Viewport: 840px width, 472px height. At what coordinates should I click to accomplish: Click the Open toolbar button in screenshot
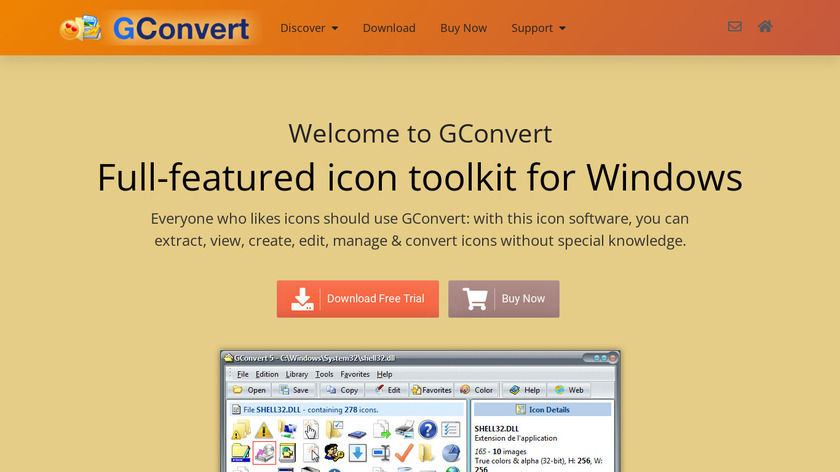point(249,390)
